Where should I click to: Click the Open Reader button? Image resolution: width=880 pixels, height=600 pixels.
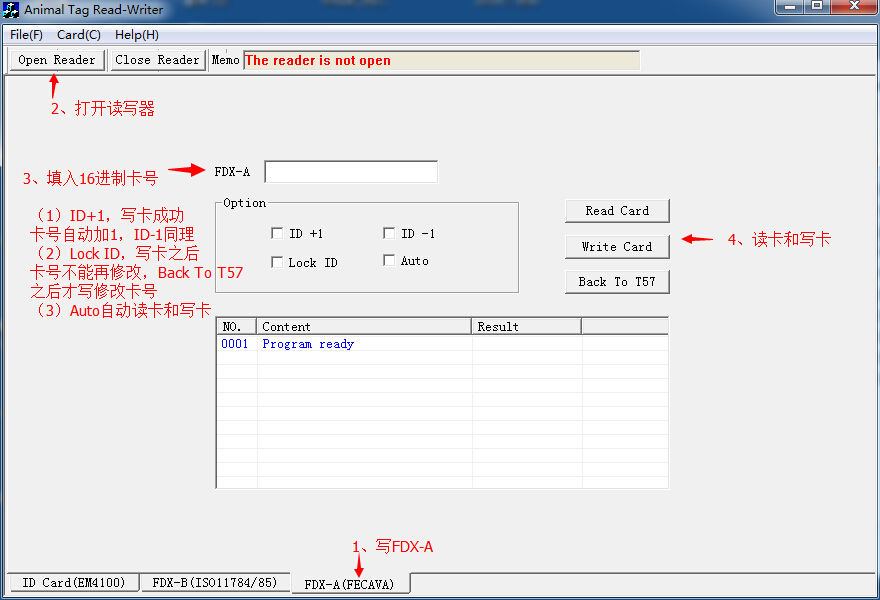click(x=57, y=60)
